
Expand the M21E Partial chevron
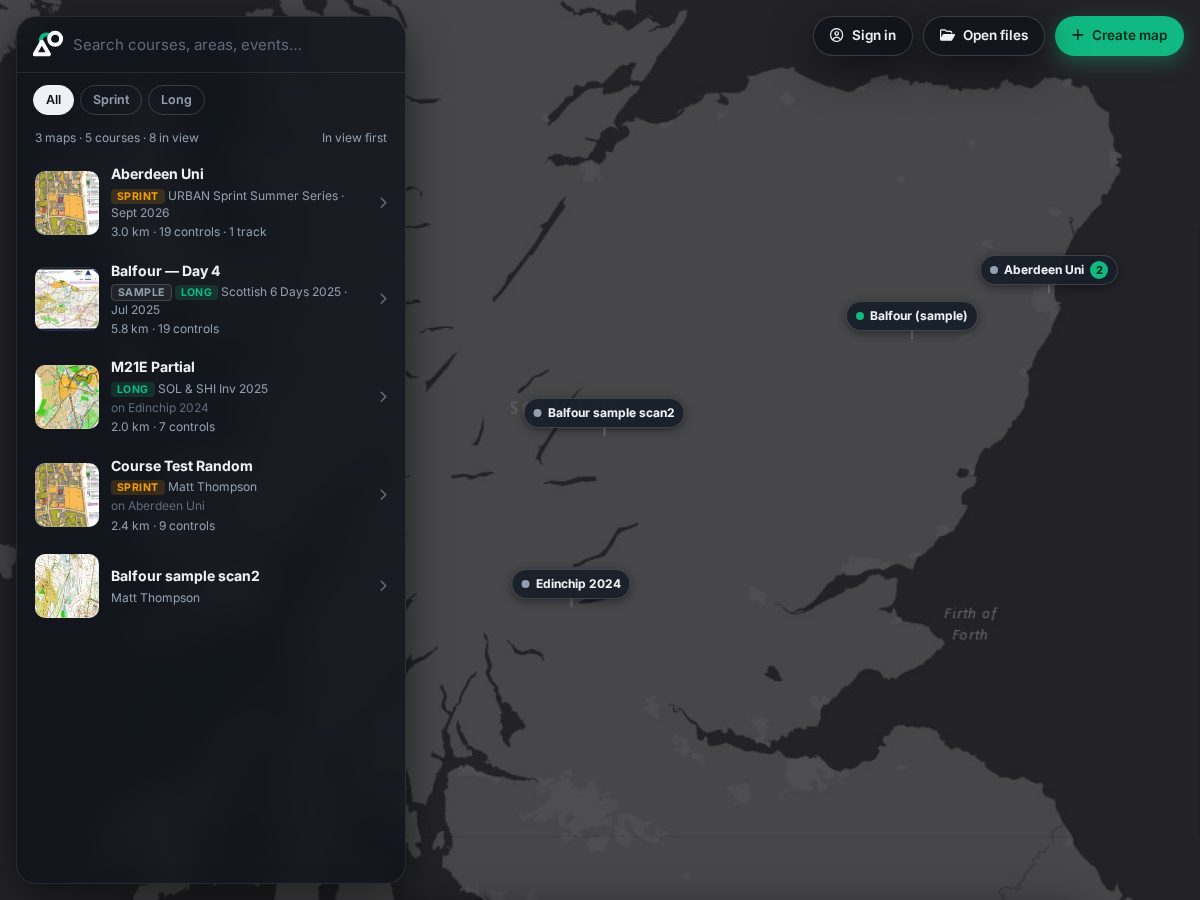tap(383, 397)
